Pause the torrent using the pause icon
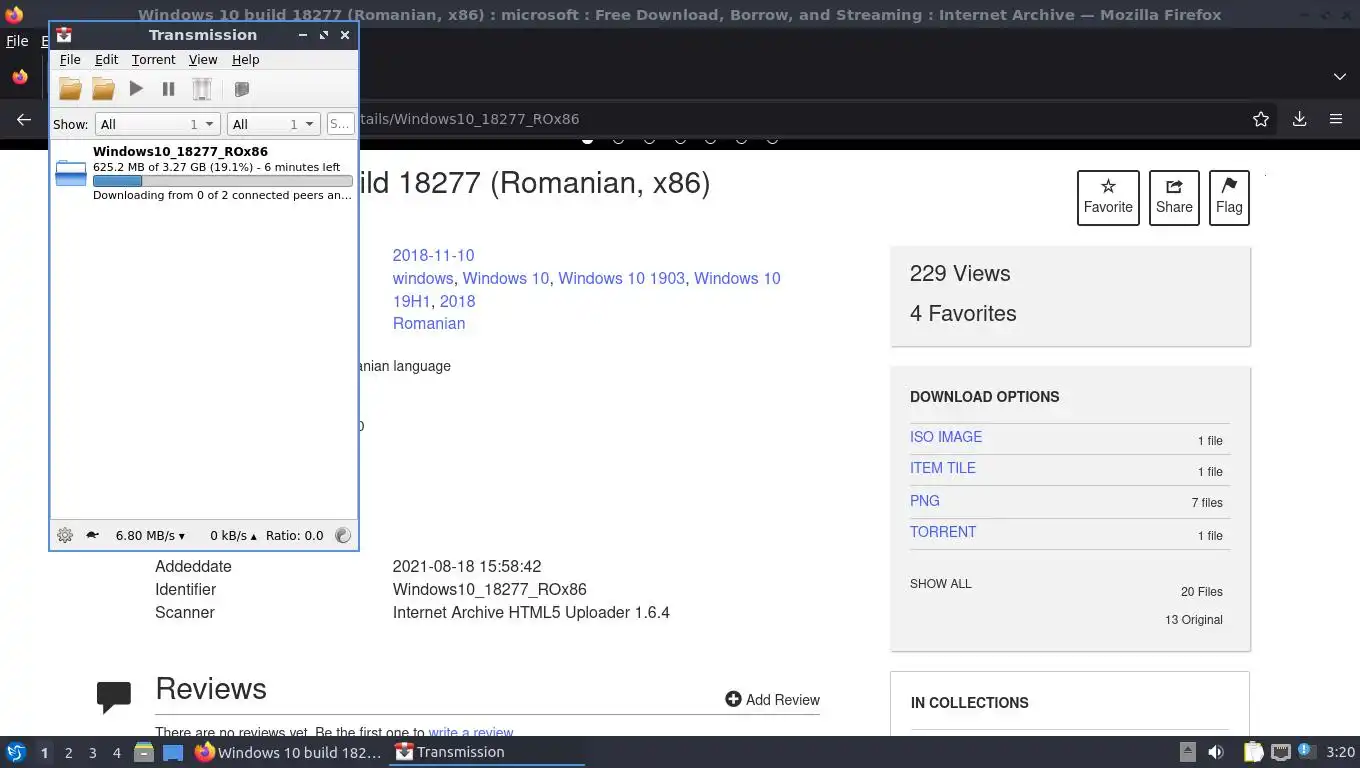 [168, 89]
